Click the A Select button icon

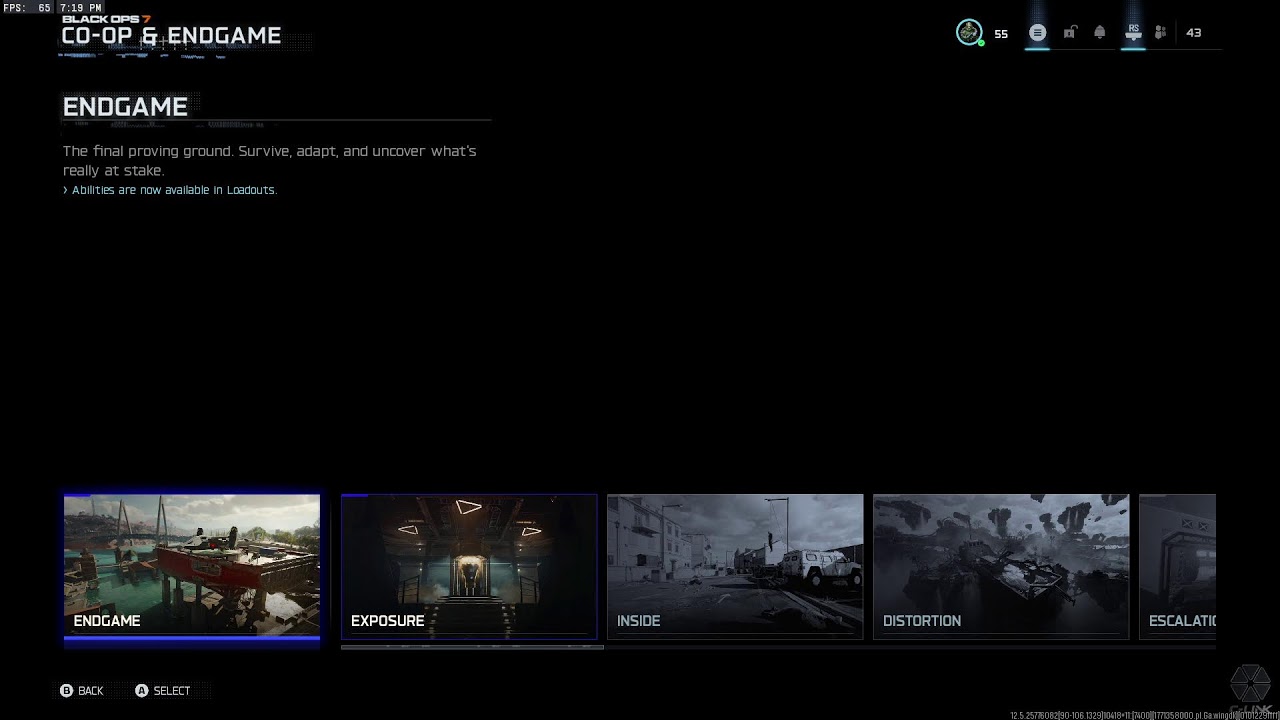click(x=142, y=691)
